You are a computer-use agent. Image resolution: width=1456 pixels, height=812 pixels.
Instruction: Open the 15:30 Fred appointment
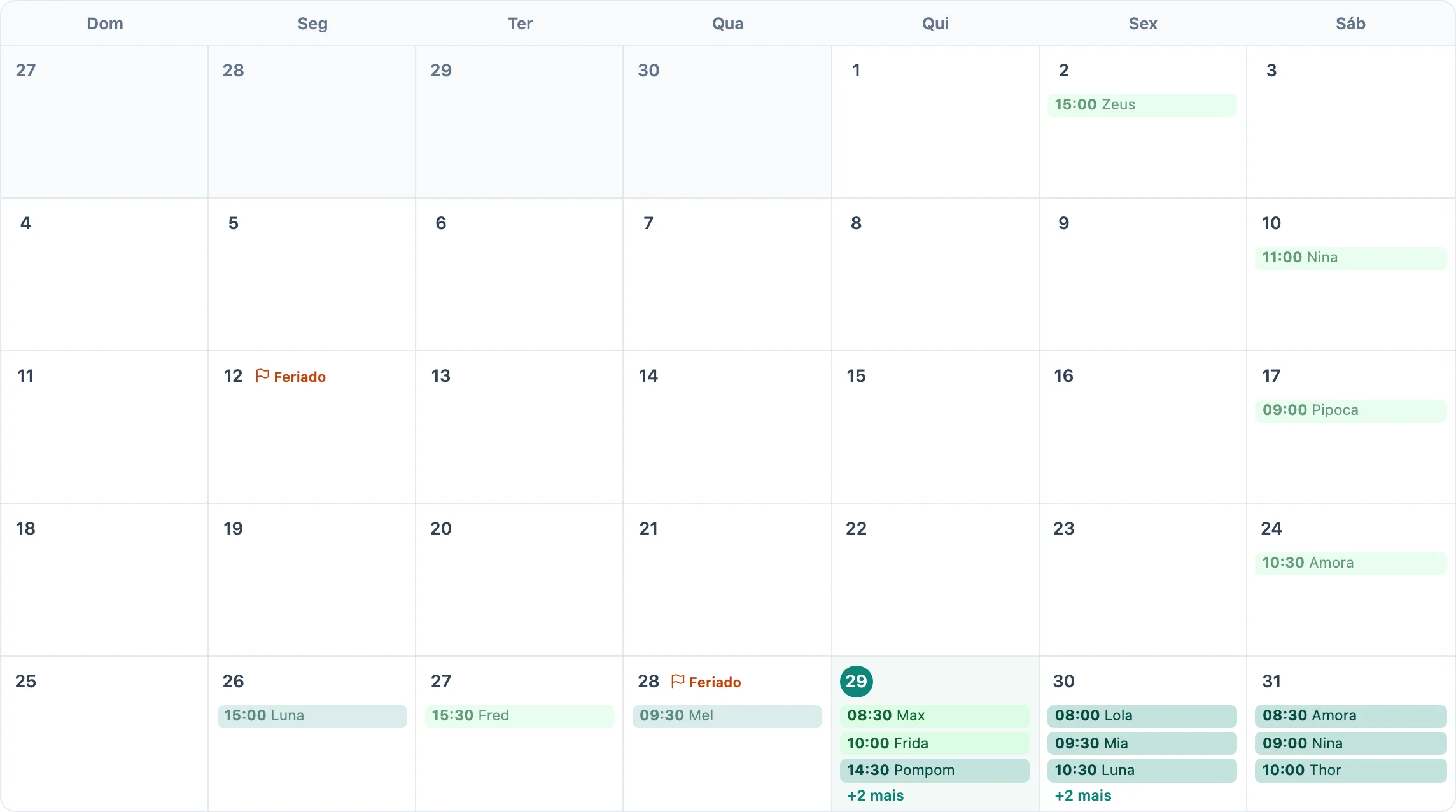pyautogui.click(x=519, y=716)
